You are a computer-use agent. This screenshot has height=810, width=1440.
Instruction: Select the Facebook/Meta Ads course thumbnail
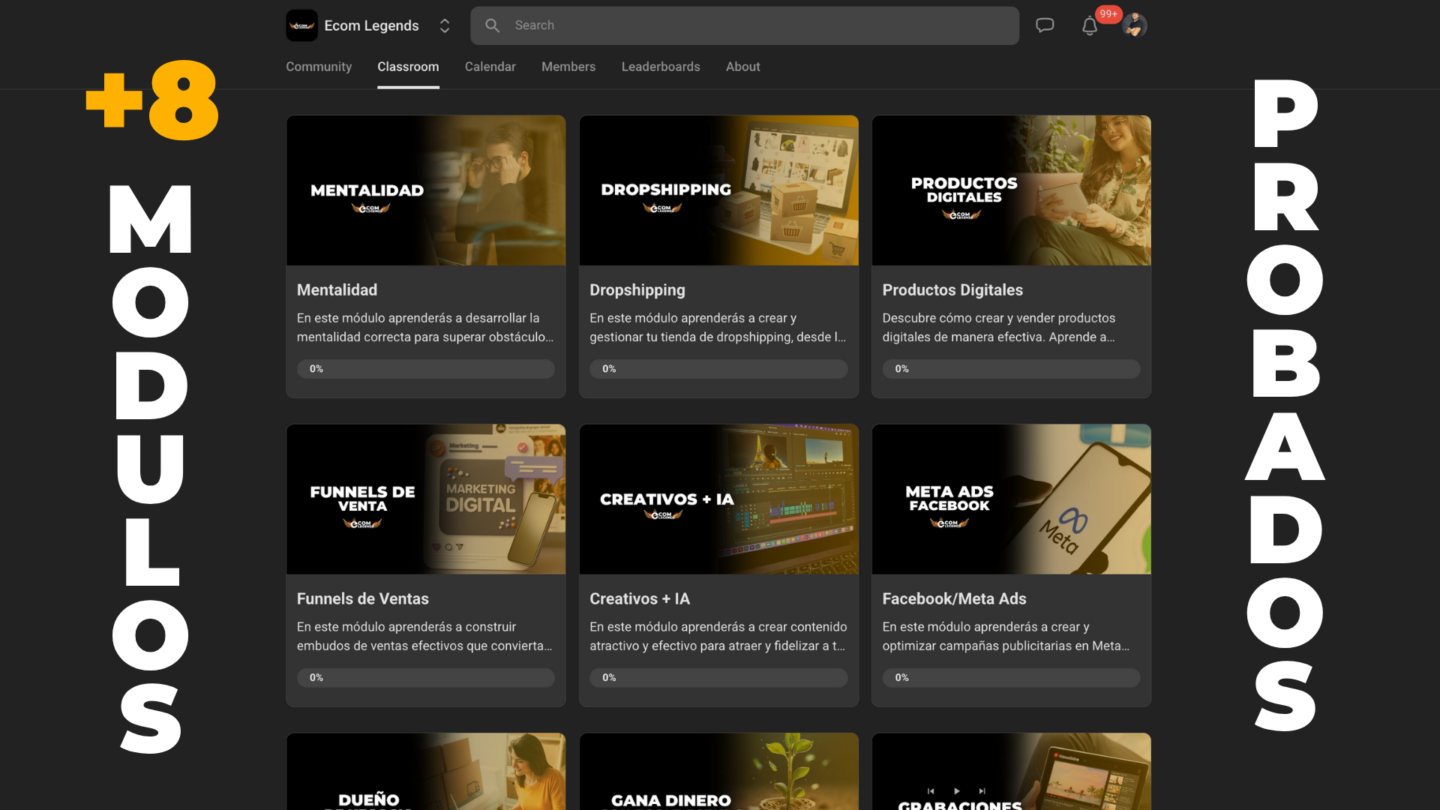point(1011,500)
